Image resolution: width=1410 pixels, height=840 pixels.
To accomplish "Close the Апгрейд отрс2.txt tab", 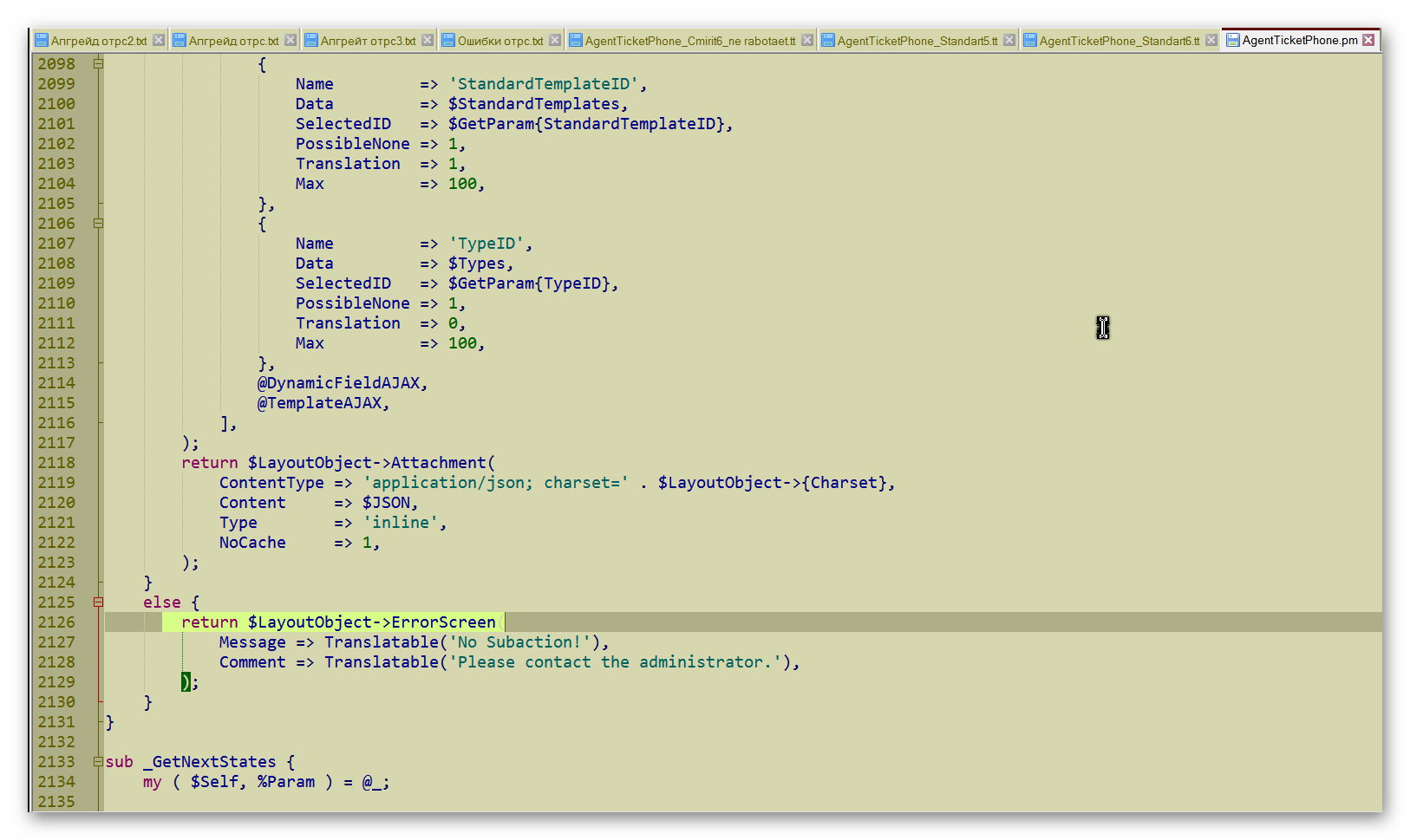I will (159, 40).
